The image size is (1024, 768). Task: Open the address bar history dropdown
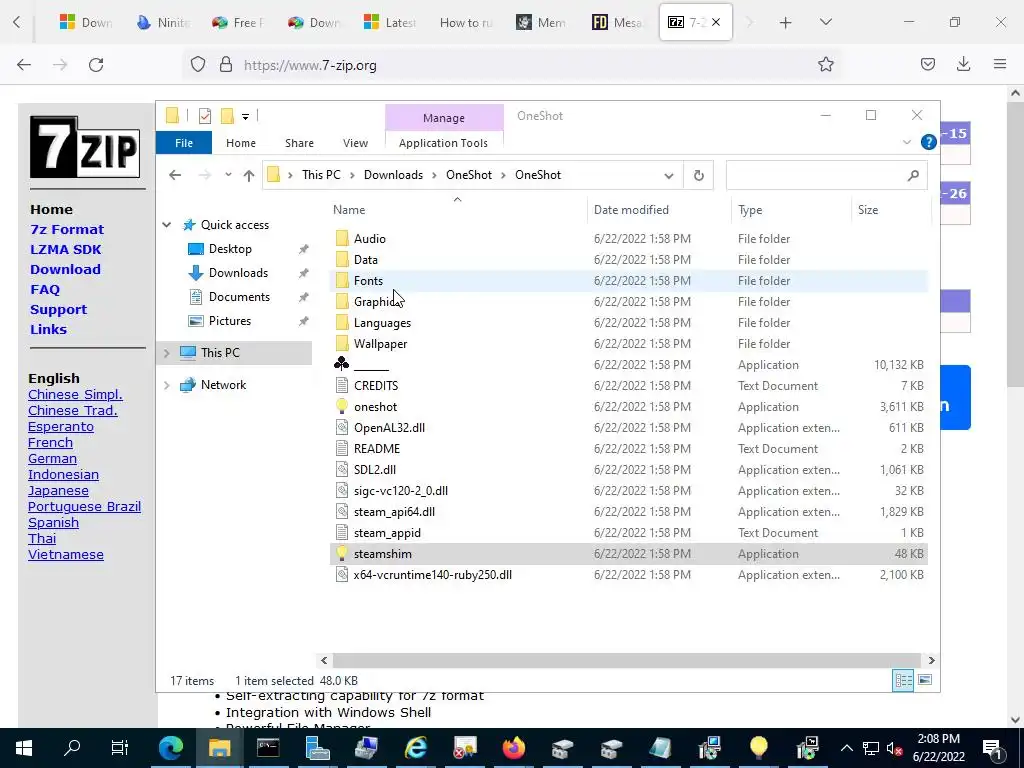point(669,176)
